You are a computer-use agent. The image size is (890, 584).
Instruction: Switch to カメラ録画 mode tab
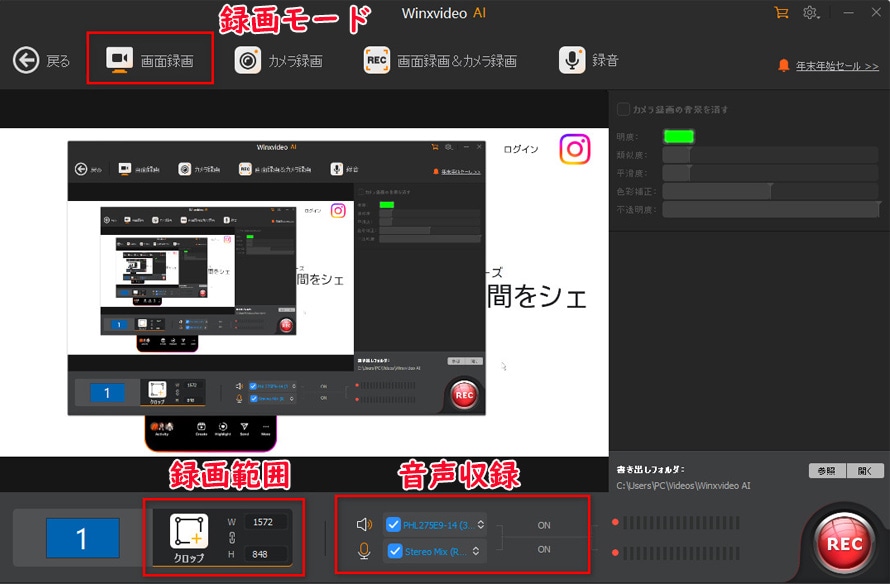click(279, 60)
